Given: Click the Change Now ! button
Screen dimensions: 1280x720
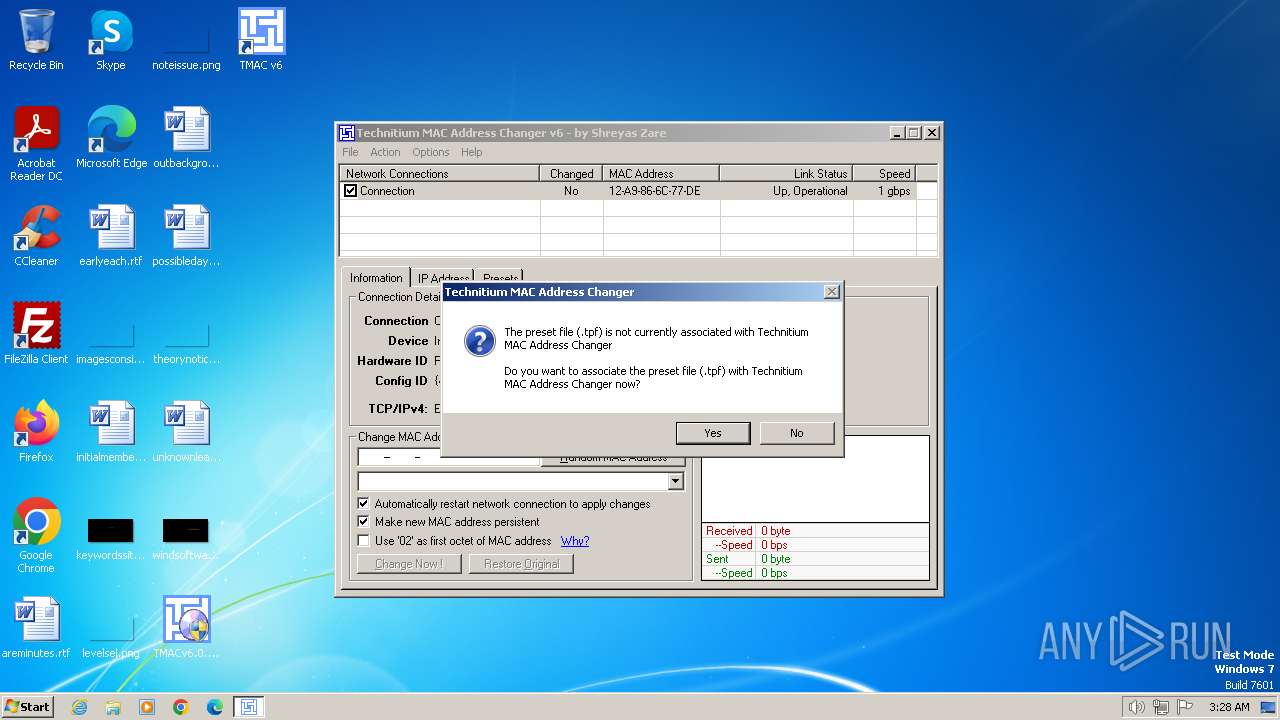Looking at the screenshot, I should 409,564.
